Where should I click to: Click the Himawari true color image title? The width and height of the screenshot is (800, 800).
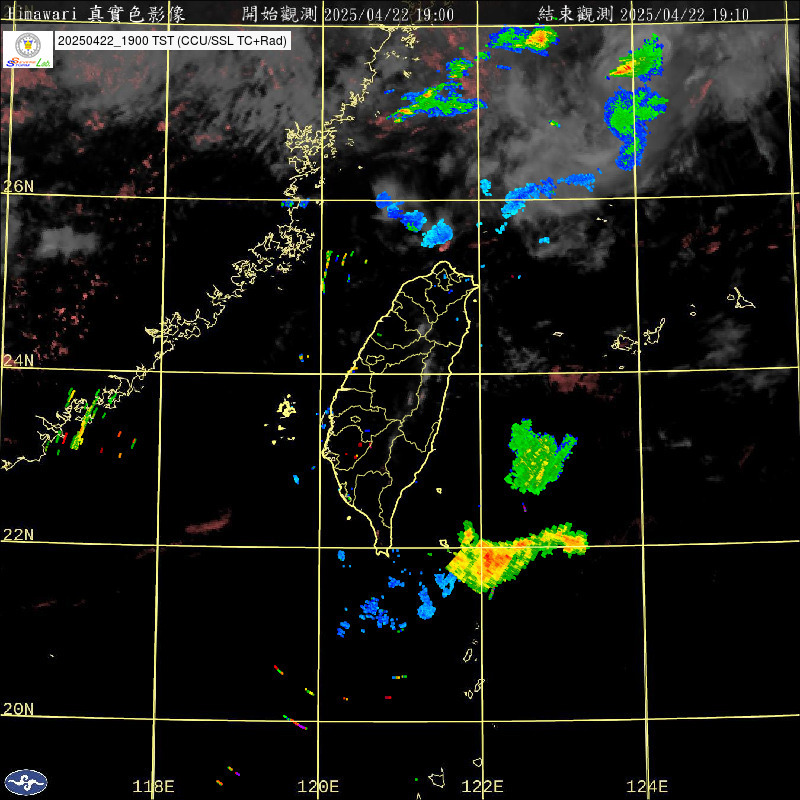pyautogui.click(x=96, y=14)
